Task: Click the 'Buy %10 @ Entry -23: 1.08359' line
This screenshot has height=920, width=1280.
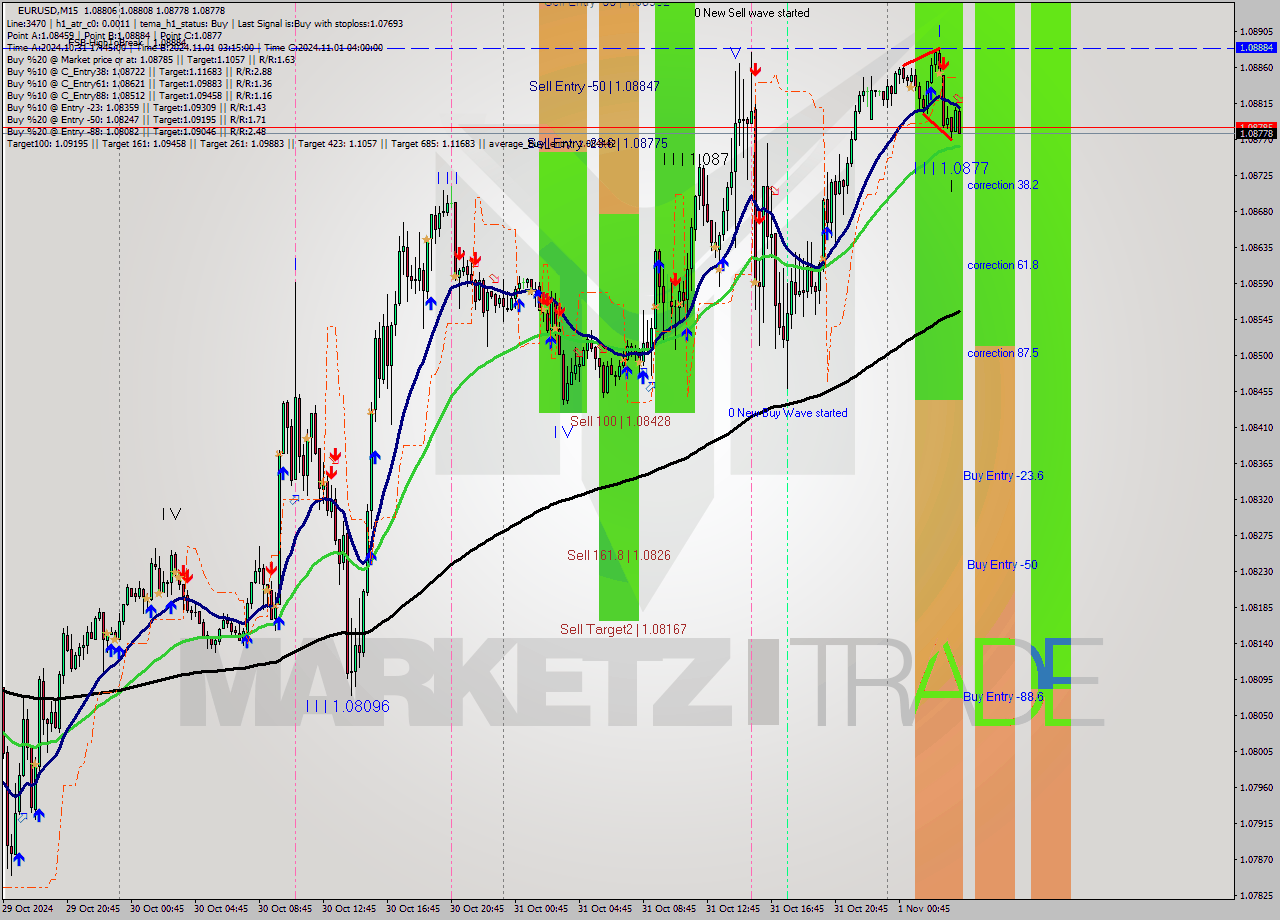Action: [x=136, y=107]
